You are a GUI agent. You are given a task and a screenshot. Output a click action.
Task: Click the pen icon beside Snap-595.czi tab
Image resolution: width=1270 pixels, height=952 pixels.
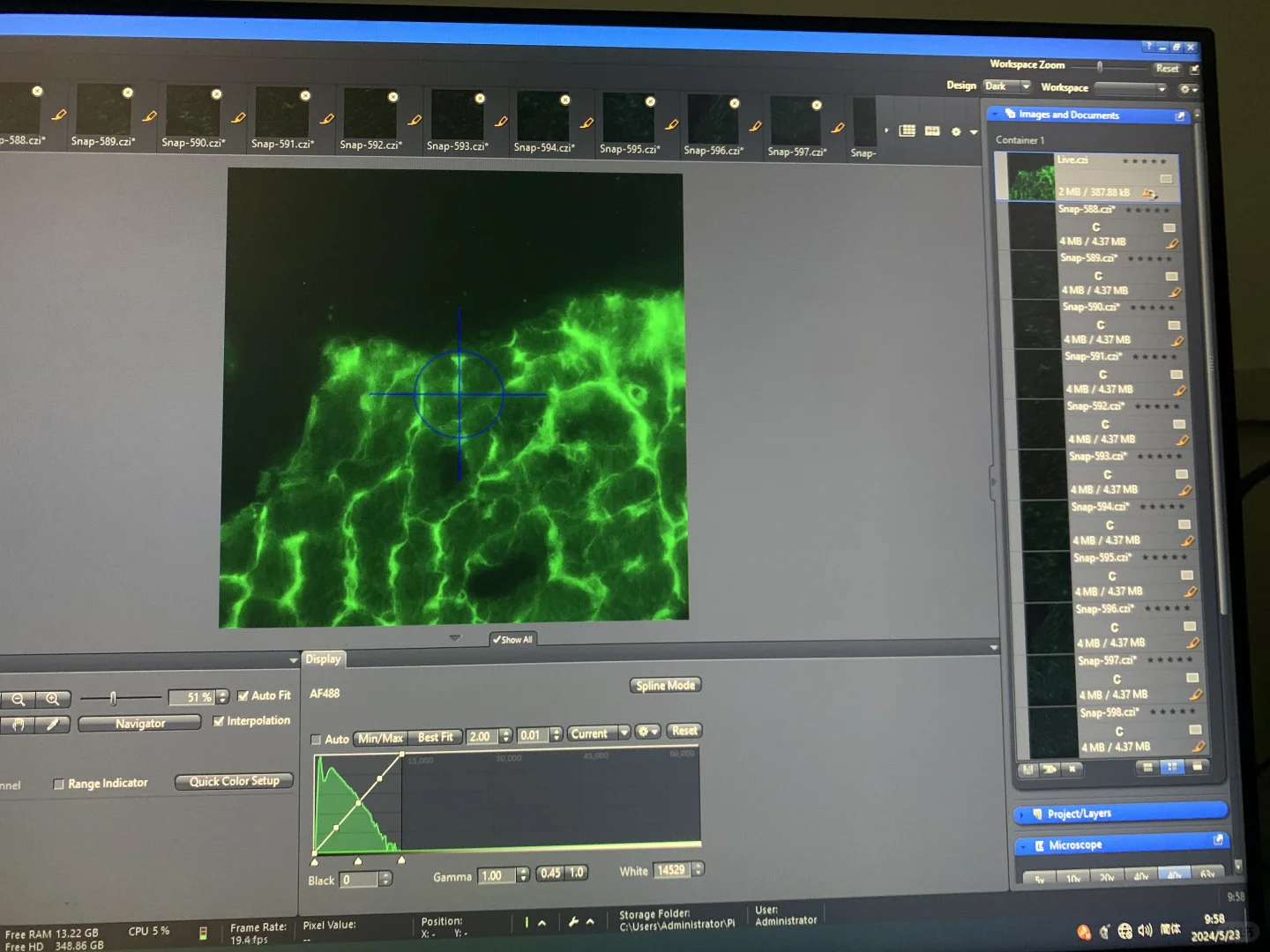(671, 124)
